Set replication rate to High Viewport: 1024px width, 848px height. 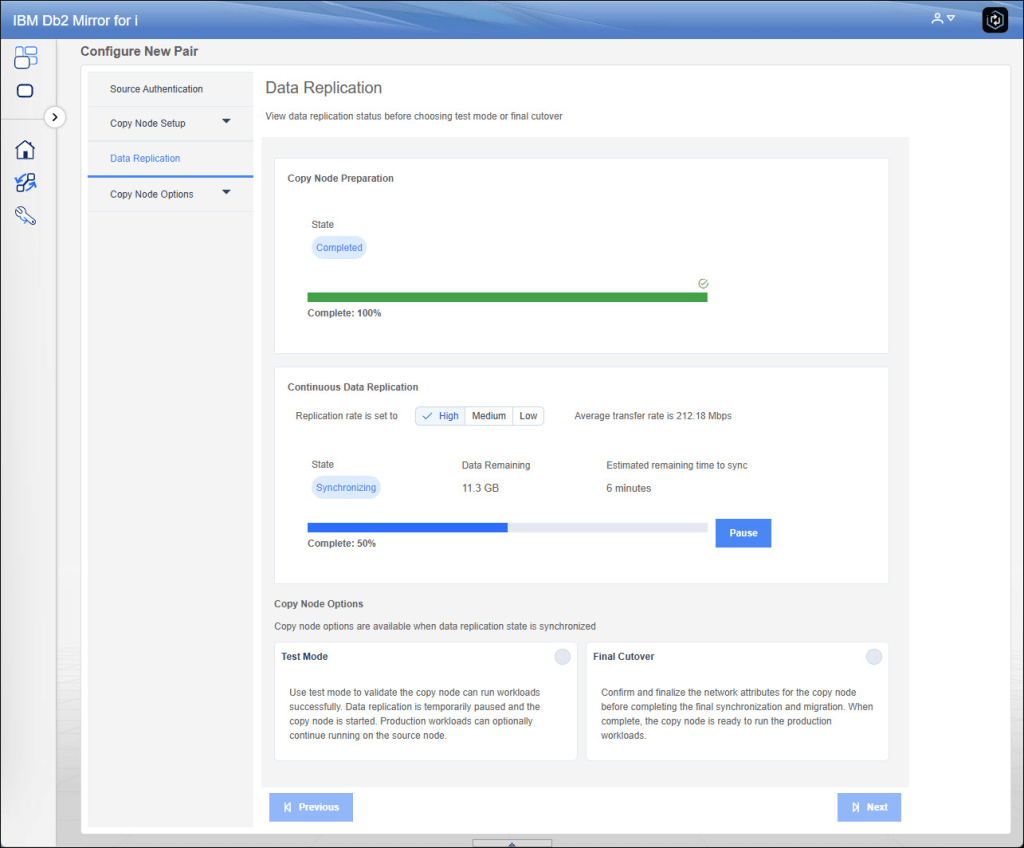tap(440, 416)
